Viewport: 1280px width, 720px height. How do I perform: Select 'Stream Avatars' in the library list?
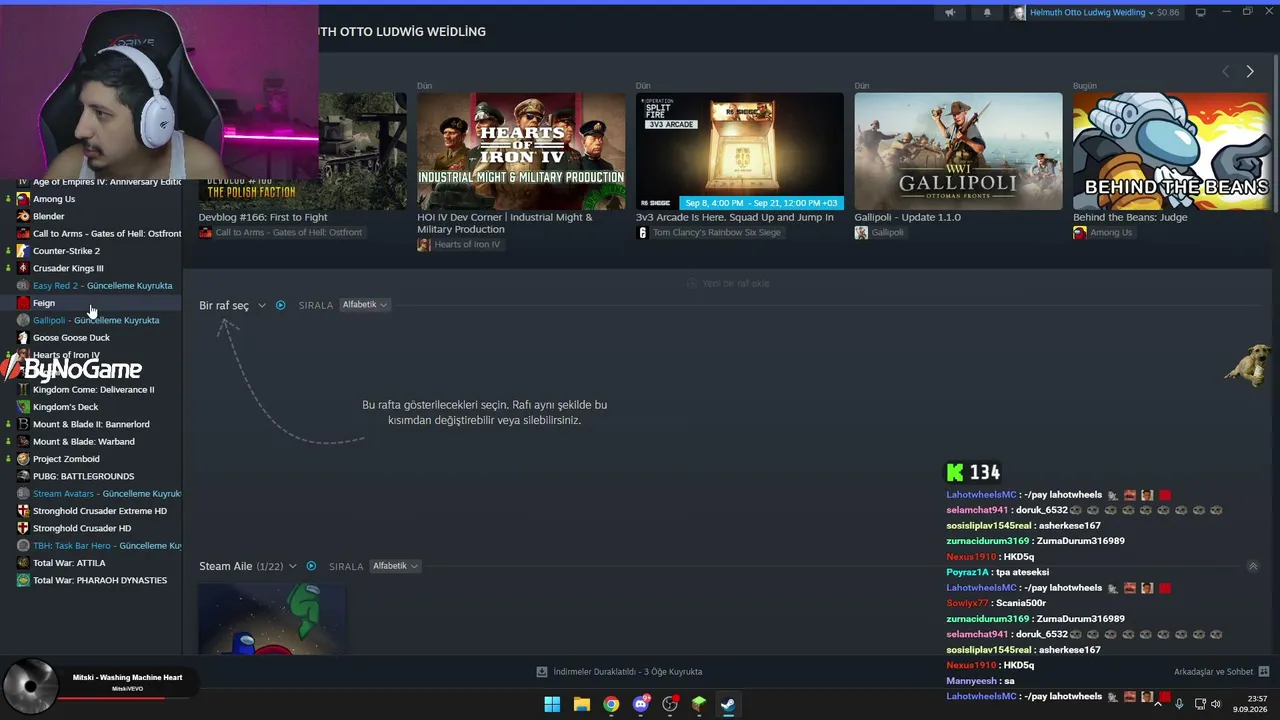(x=106, y=494)
